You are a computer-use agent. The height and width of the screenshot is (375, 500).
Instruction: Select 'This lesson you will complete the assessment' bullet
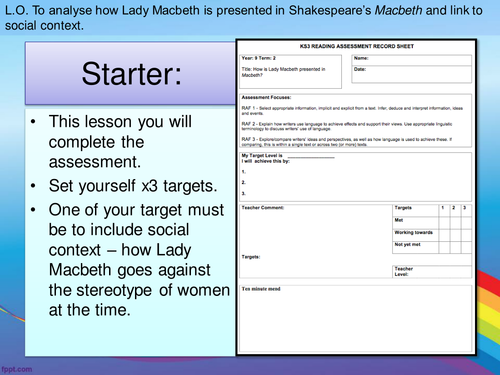(x=120, y=142)
